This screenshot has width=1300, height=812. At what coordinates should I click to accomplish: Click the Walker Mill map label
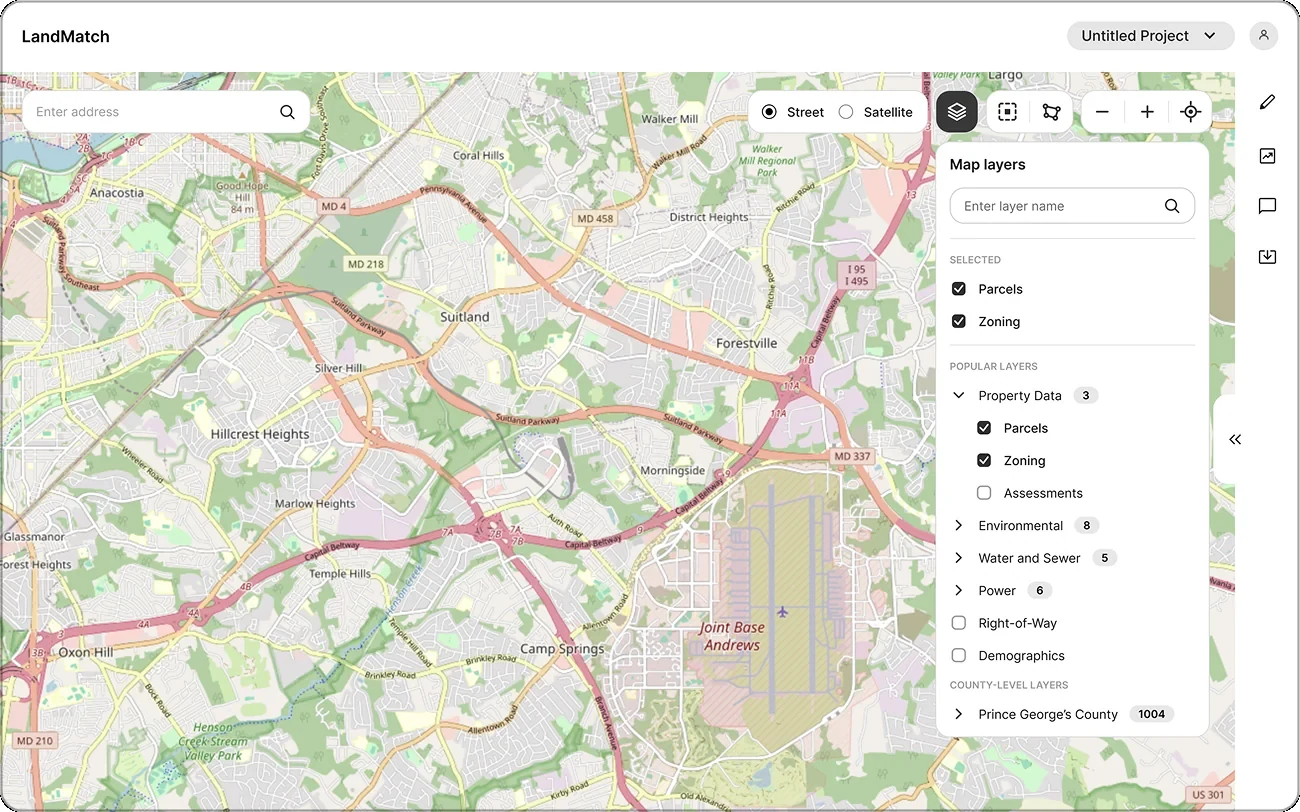[x=670, y=119]
